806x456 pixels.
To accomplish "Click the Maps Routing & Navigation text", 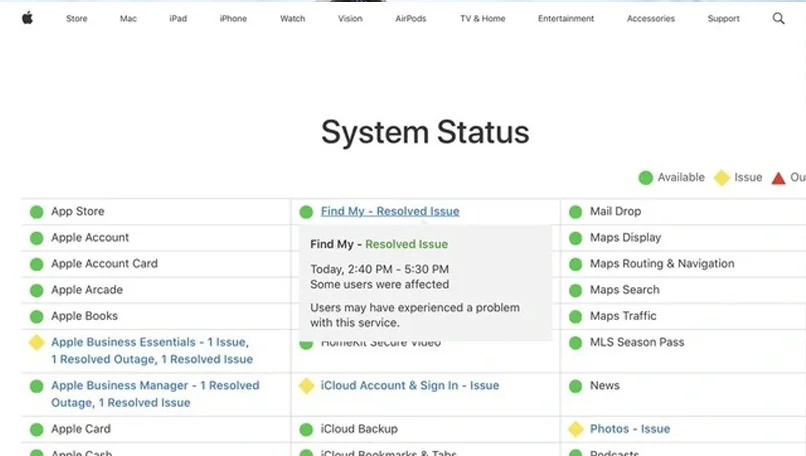I will tap(662, 264).
